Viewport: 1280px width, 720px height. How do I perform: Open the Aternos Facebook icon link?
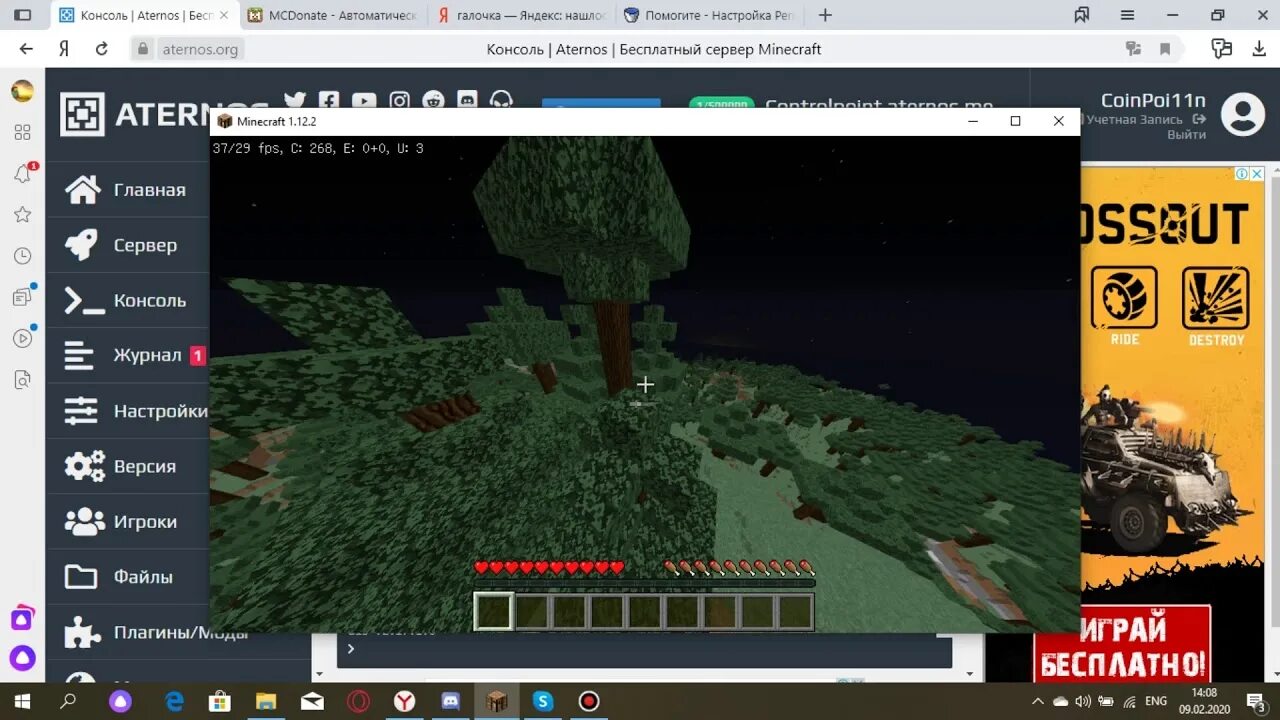tap(329, 101)
